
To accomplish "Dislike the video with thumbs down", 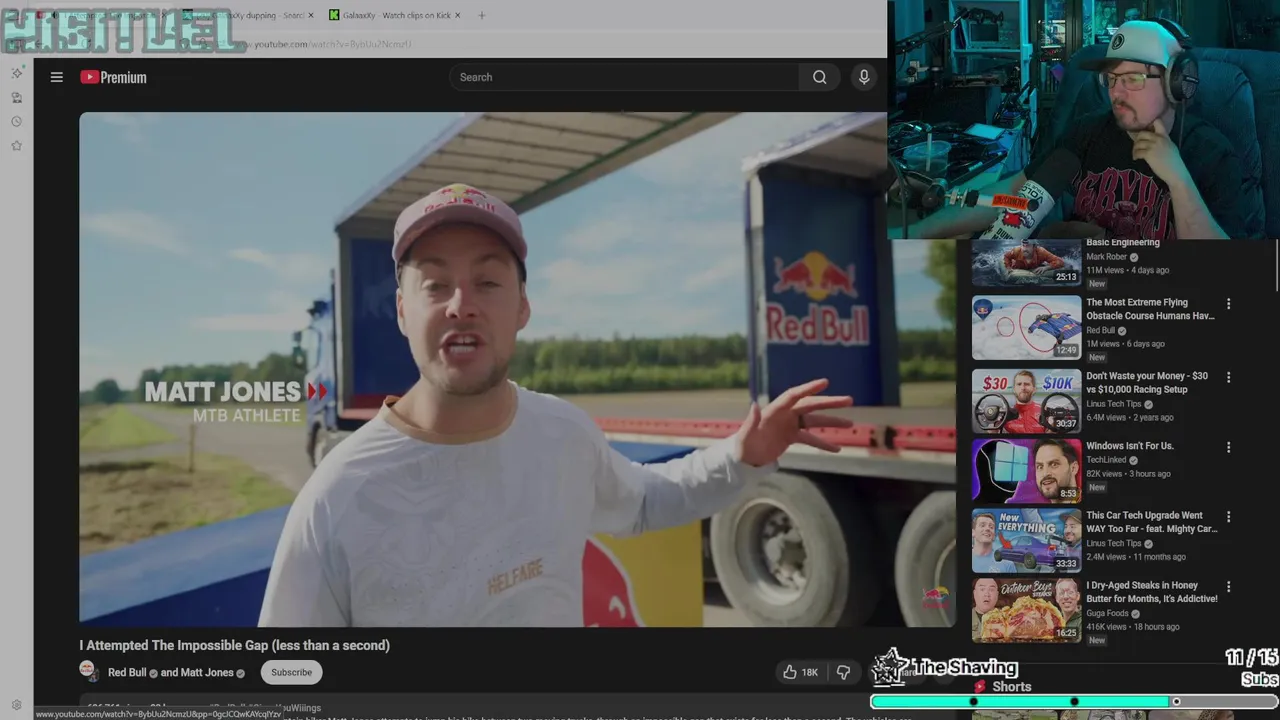I will 843,672.
